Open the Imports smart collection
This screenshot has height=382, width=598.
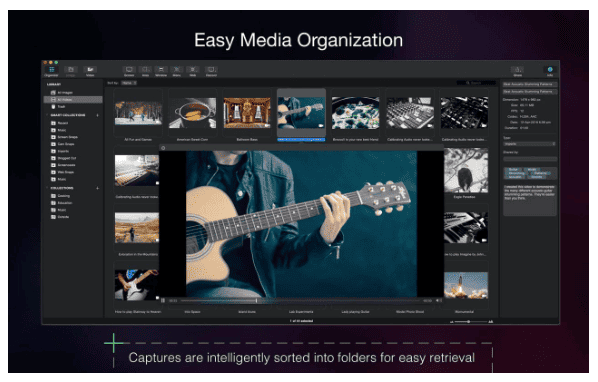(x=72, y=151)
